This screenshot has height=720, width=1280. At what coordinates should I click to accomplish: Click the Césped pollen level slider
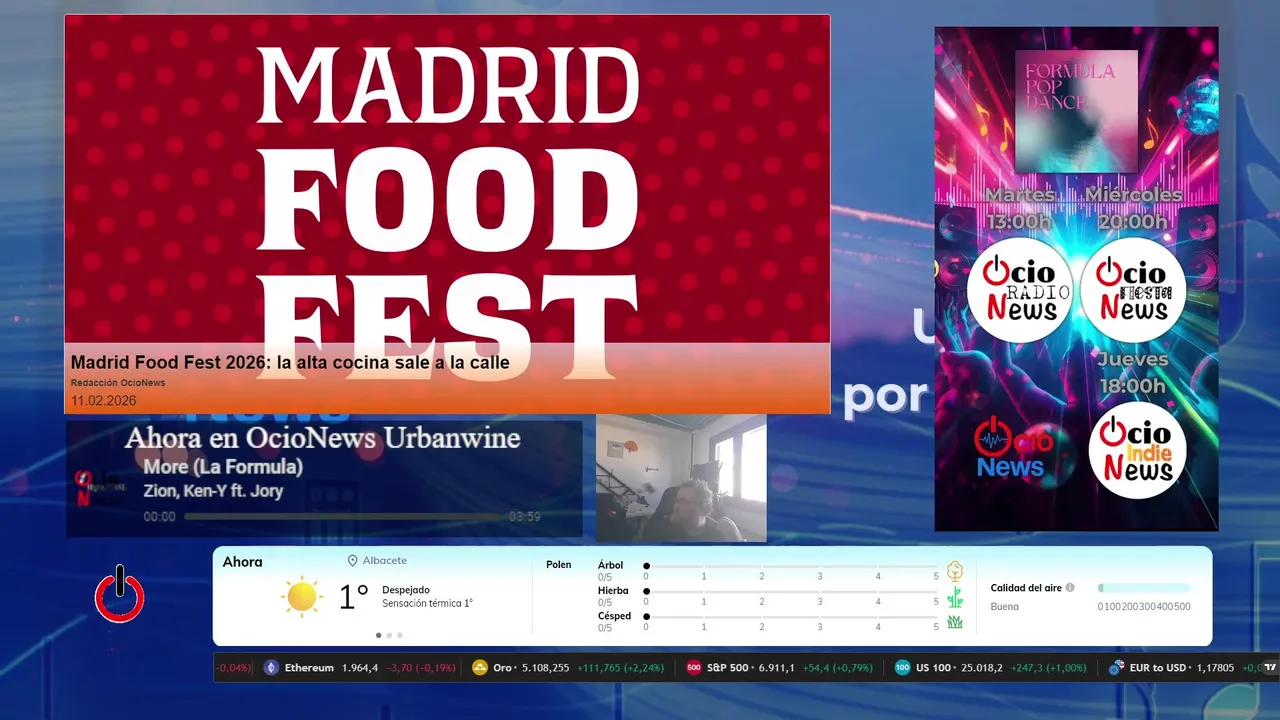click(x=791, y=617)
